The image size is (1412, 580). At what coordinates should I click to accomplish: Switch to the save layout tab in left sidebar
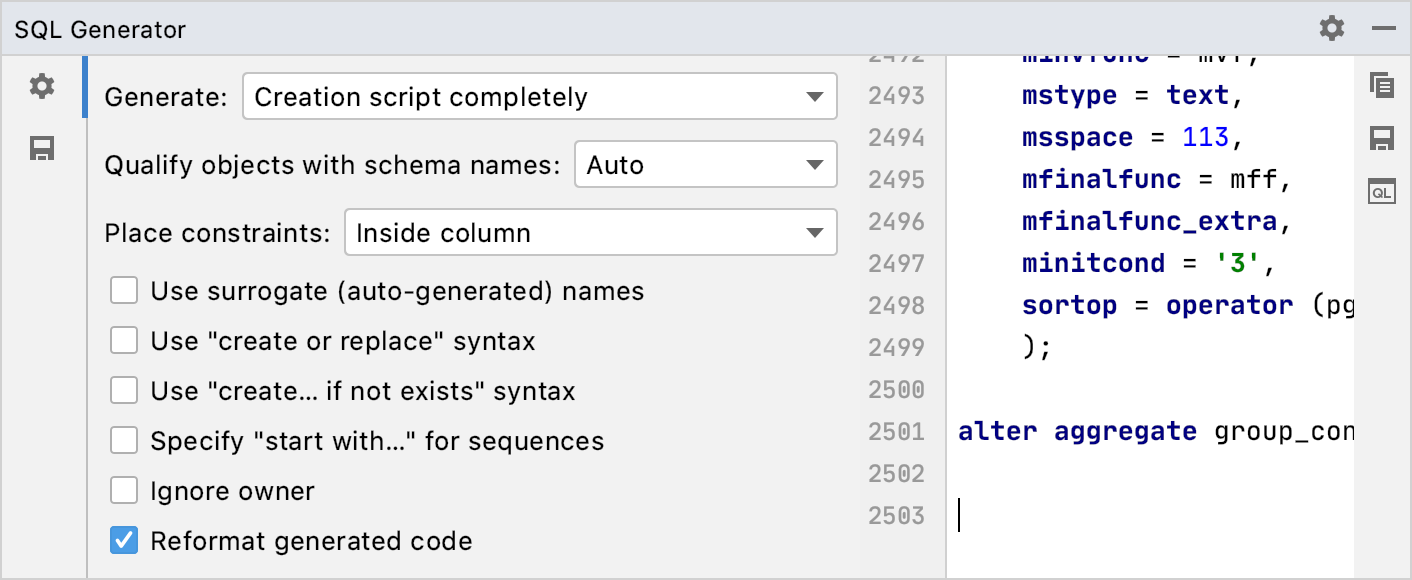(x=42, y=148)
